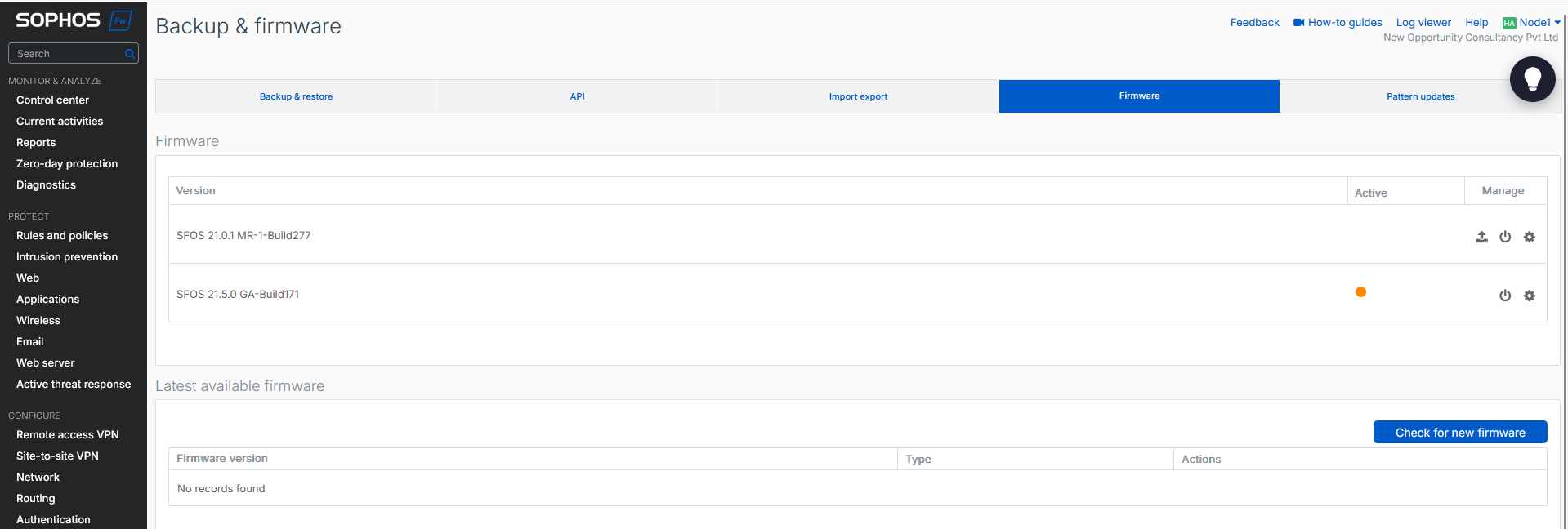Viewport: 1568px width, 529px height.
Task: Open the How-to guides link
Action: tap(1338, 23)
